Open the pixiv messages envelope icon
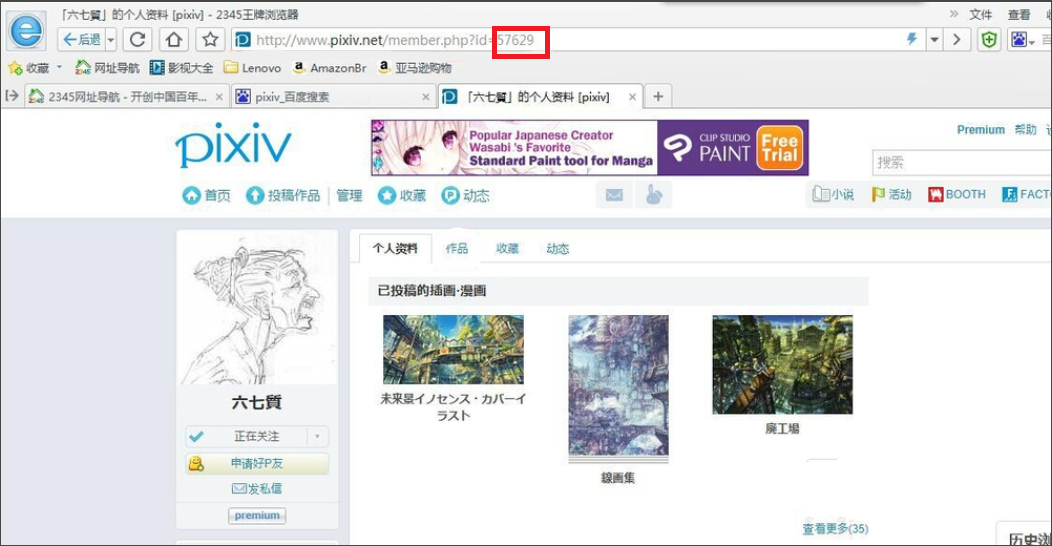The width and height of the screenshot is (1052, 546). [614, 195]
